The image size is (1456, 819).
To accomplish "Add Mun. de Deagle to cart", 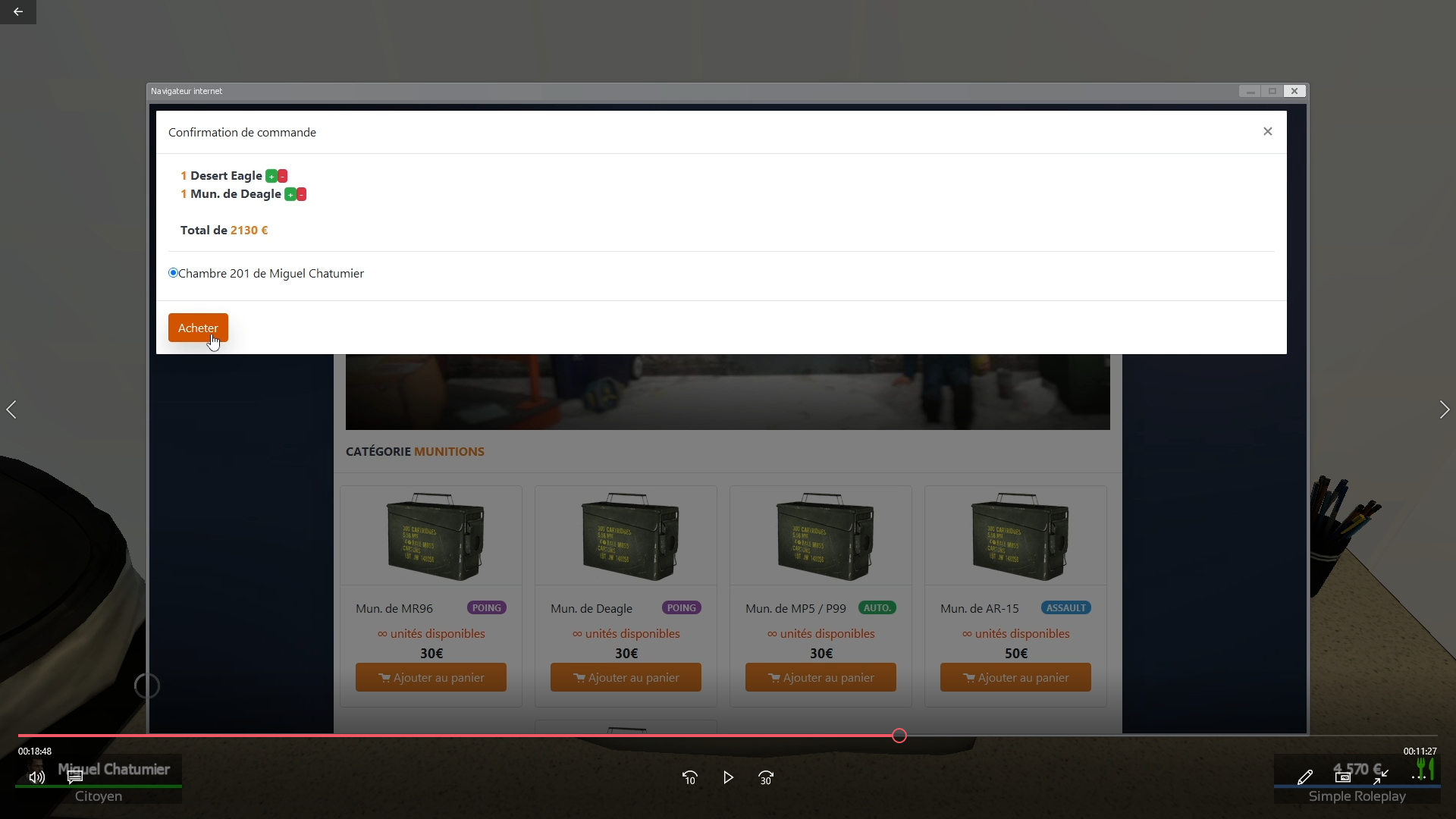I will [x=626, y=677].
